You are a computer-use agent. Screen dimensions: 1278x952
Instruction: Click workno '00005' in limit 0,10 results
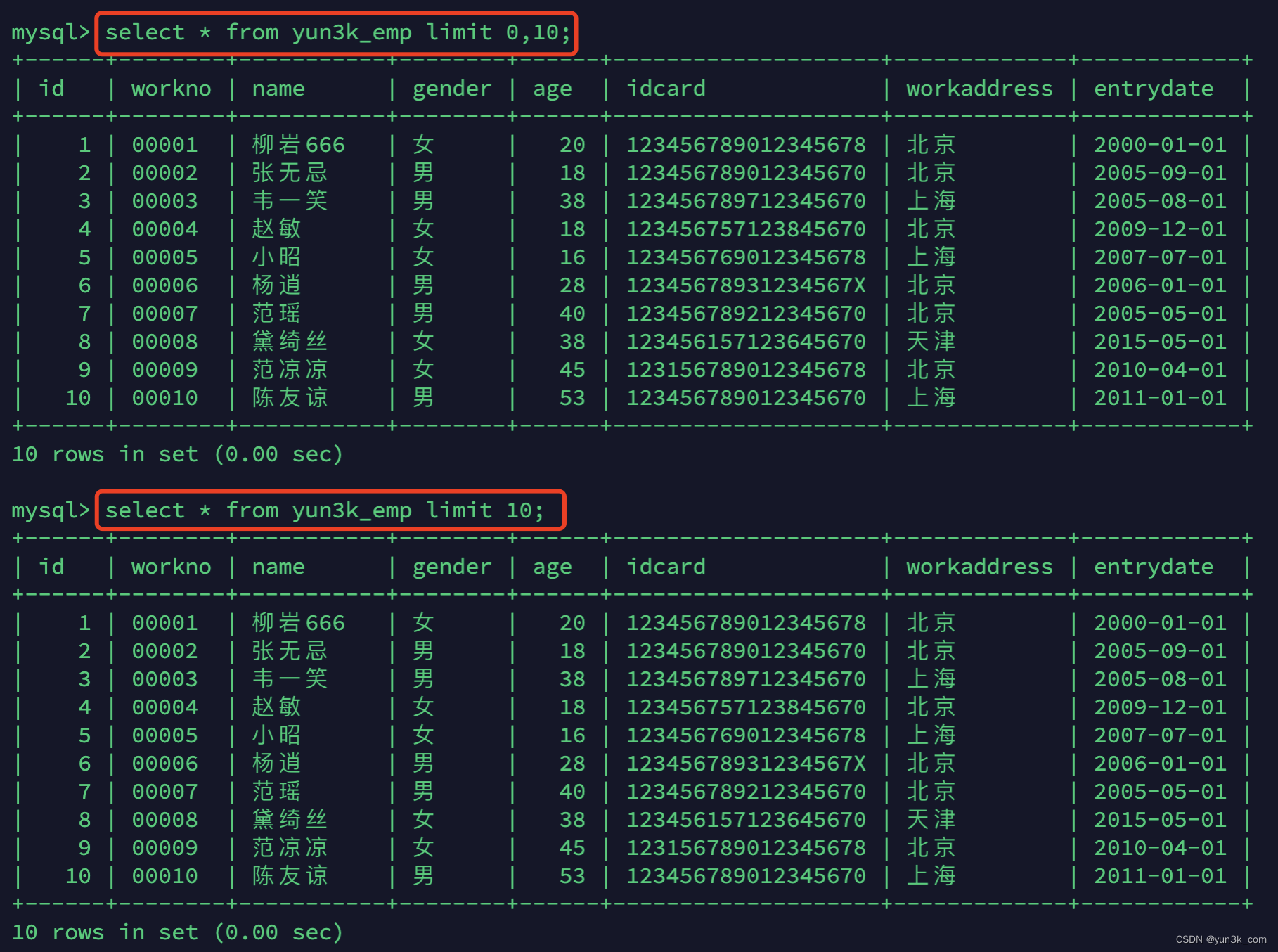(165, 257)
